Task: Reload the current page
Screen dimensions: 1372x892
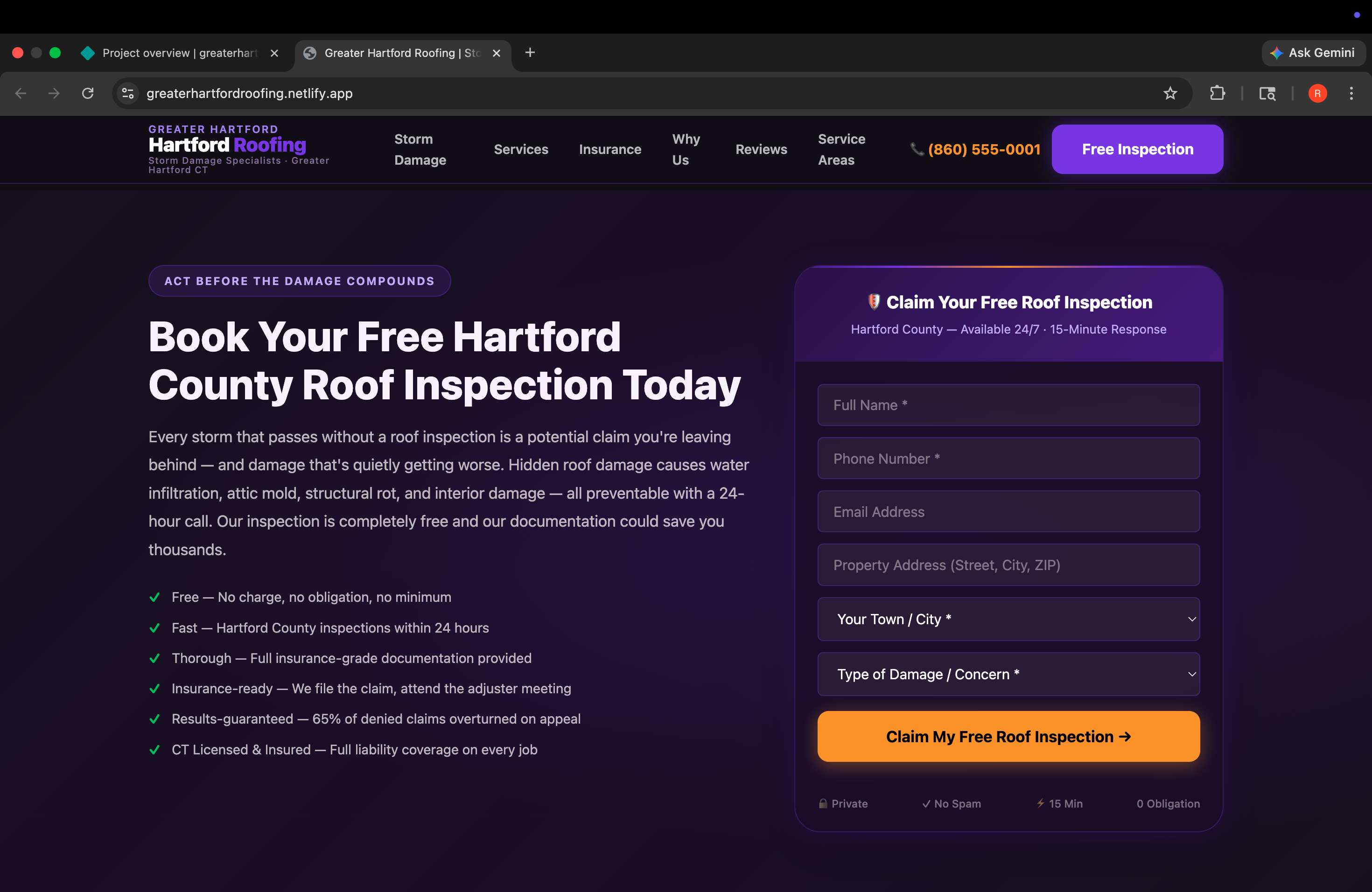Action: coord(88,93)
